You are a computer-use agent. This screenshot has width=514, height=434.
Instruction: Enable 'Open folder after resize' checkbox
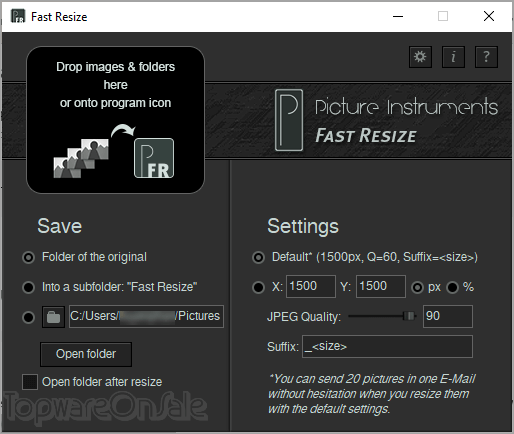point(30,382)
